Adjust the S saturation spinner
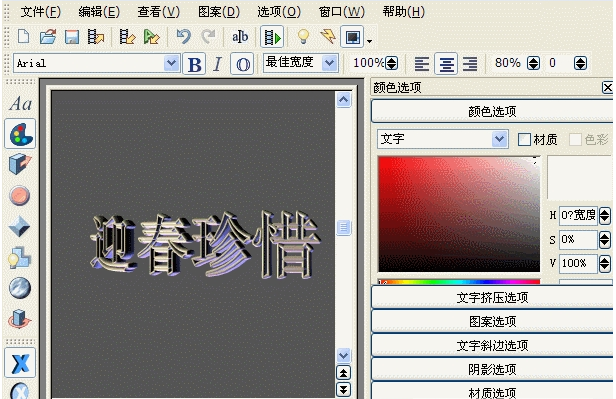Image resolution: width=616 pixels, height=399 pixels. pos(605,240)
